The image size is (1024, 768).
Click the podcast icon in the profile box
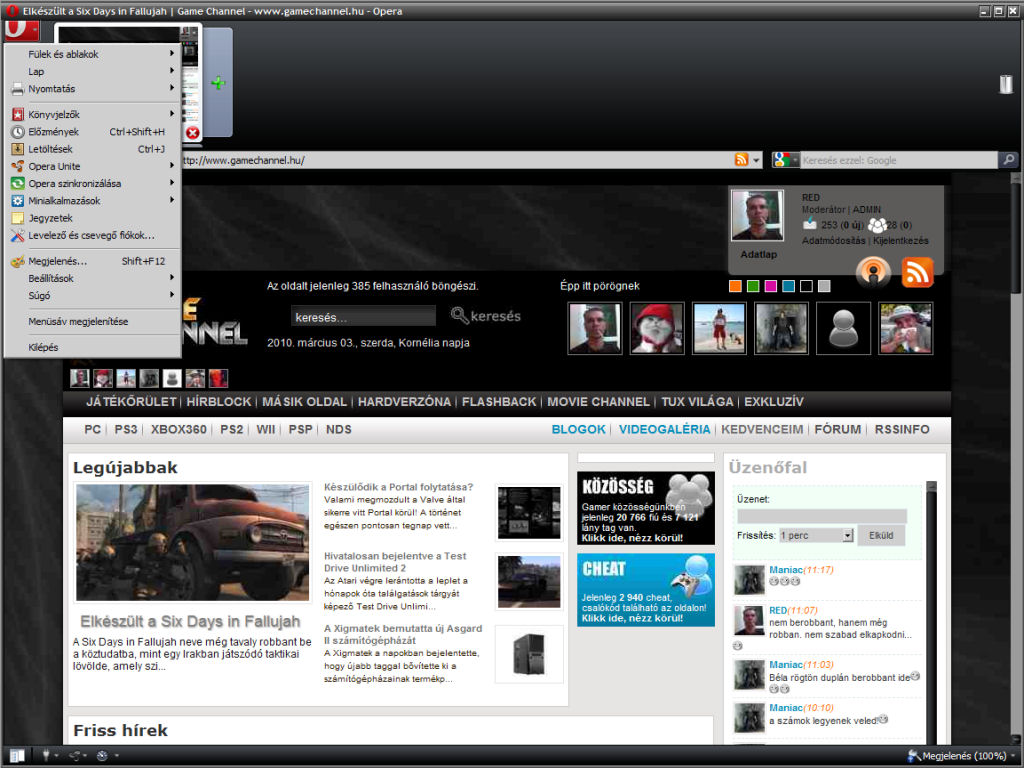click(x=872, y=271)
